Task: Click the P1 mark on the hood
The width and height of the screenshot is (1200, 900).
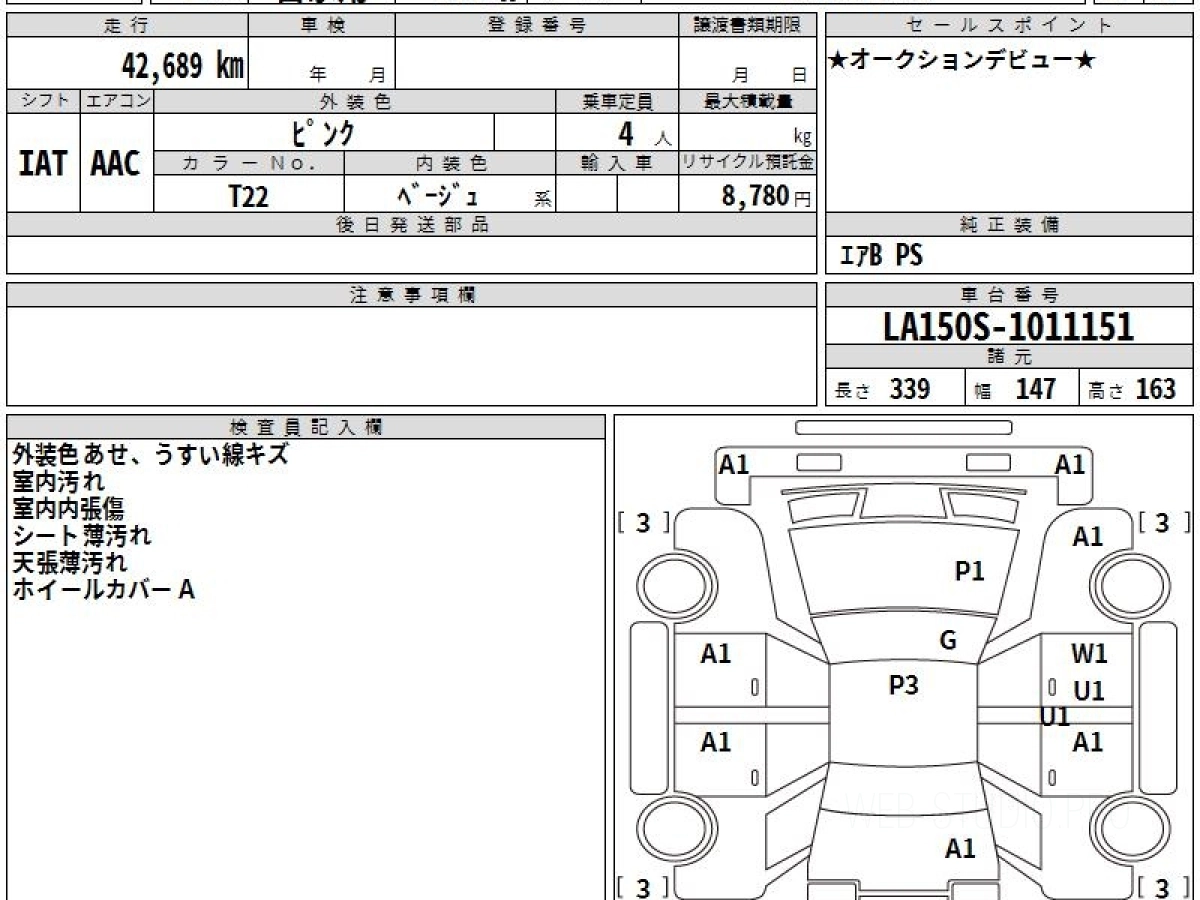Action: click(x=969, y=571)
